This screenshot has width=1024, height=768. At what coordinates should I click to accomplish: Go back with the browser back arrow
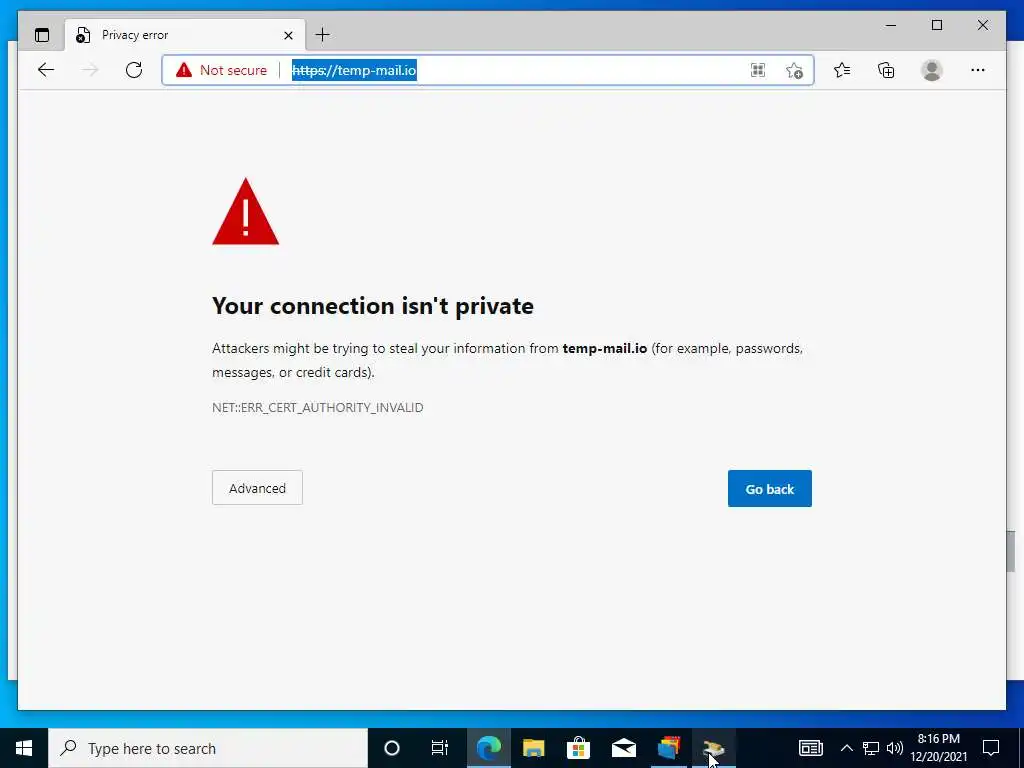coord(46,70)
